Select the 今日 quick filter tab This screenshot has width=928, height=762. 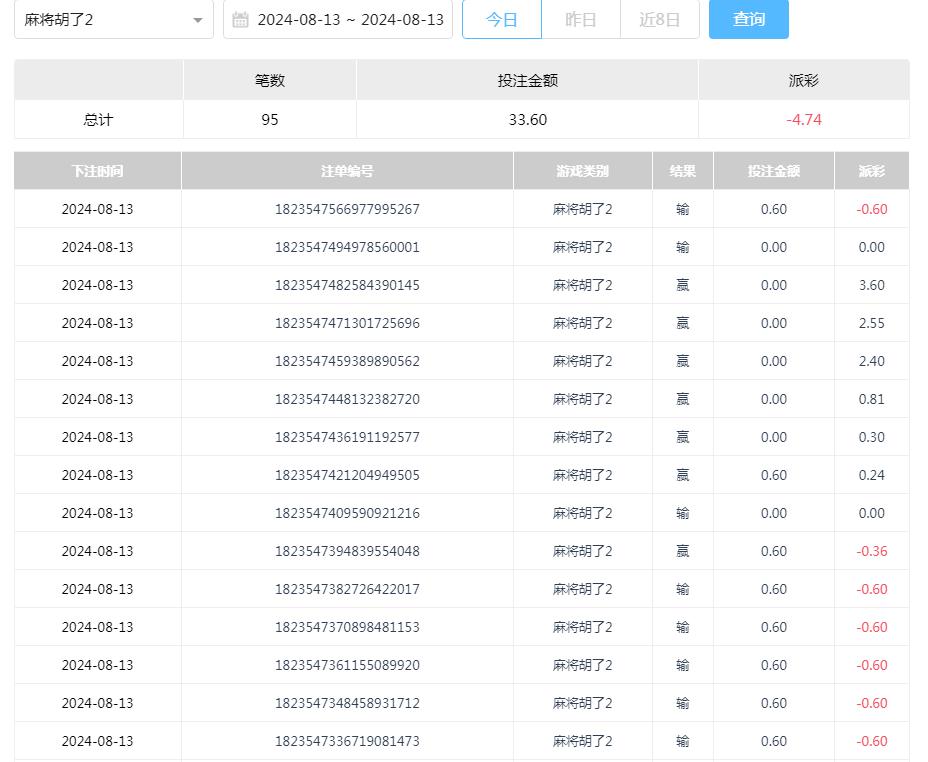tap(502, 19)
